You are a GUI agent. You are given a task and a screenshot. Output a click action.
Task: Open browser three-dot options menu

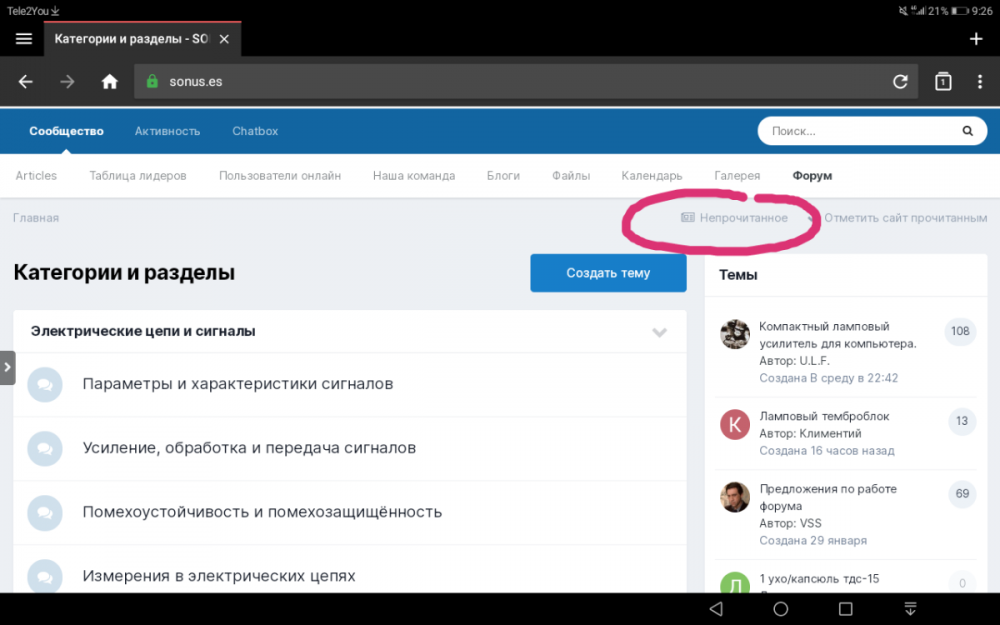click(979, 82)
